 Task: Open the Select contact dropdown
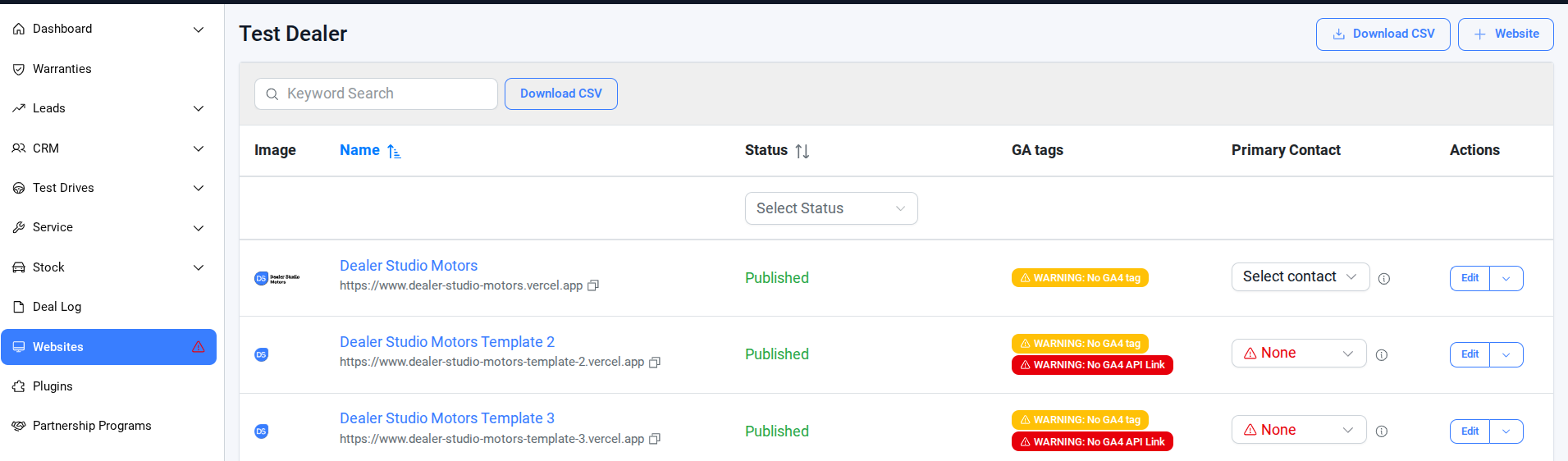[x=1300, y=277]
